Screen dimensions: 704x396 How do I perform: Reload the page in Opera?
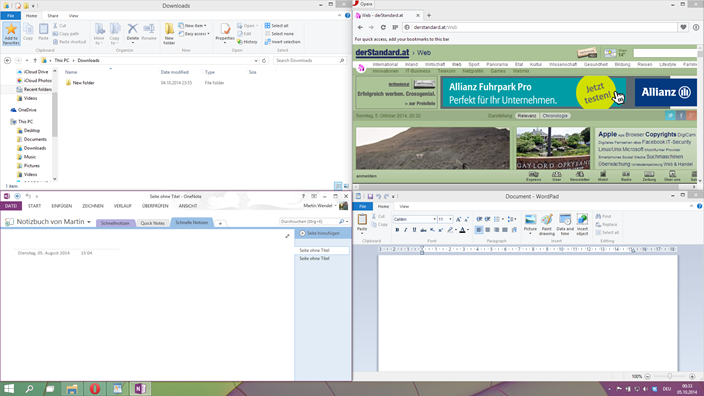click(383, 27)
